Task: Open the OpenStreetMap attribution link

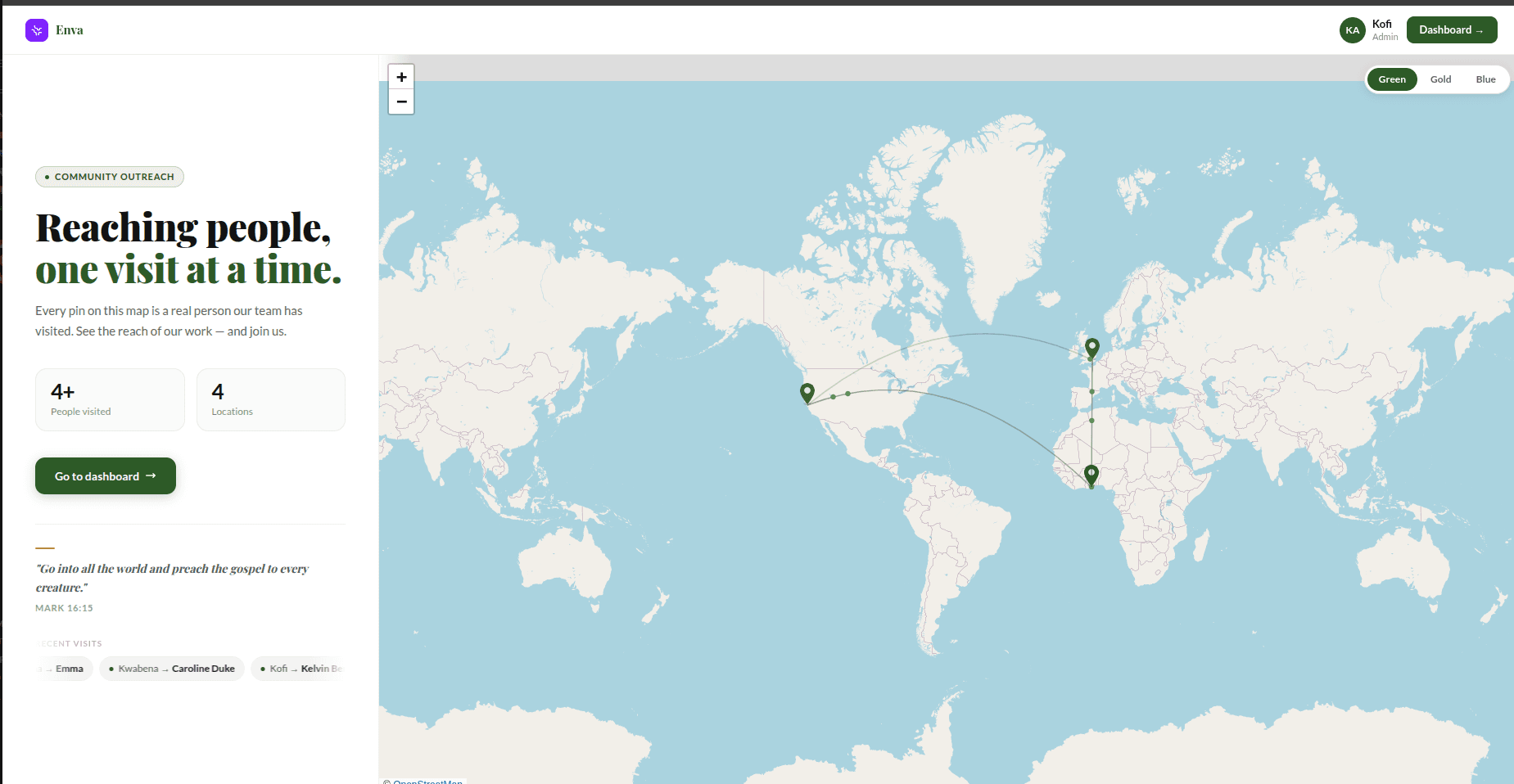Action: tap(427, 781)
